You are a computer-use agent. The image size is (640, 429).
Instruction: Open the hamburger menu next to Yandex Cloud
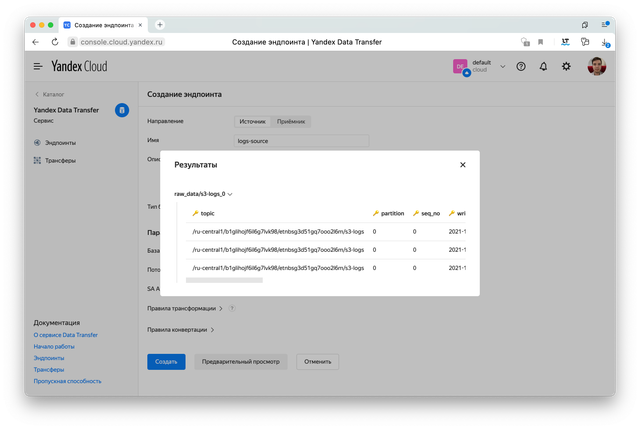tap(38, 66)
